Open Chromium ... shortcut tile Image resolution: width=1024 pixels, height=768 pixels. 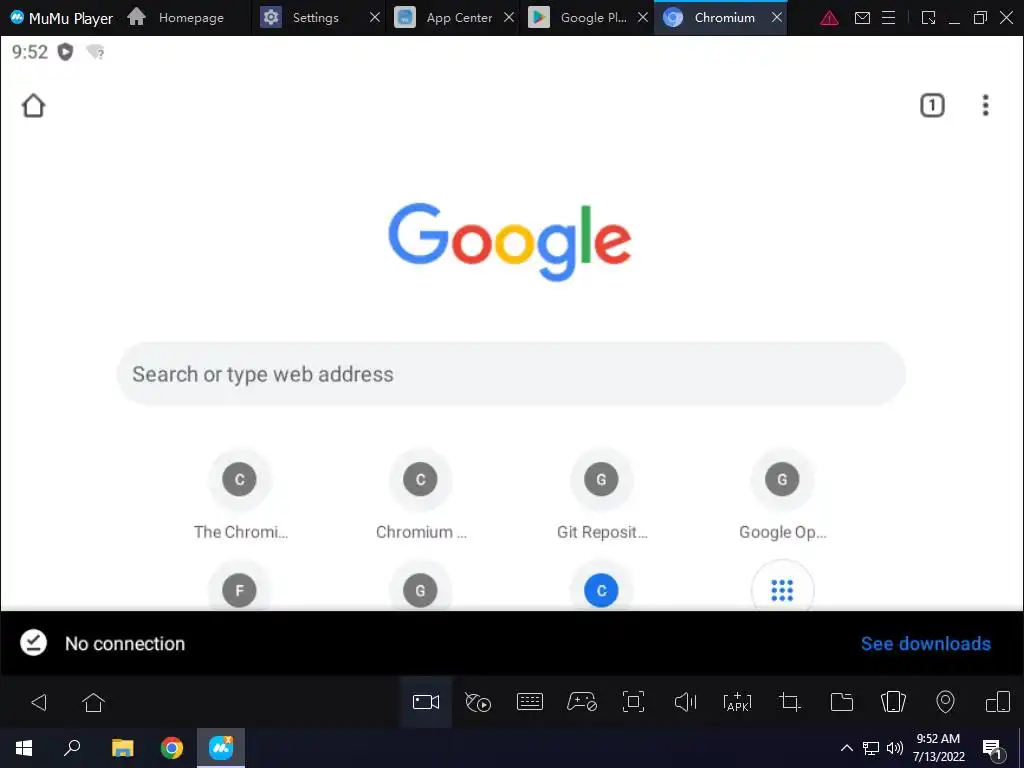tap(421, 495)
